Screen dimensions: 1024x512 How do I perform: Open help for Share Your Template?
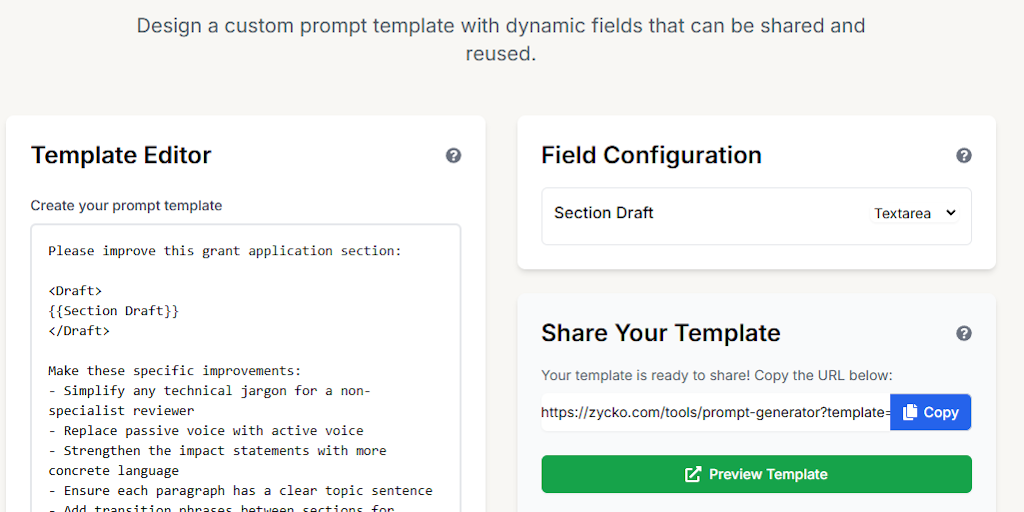coord(964,333)
